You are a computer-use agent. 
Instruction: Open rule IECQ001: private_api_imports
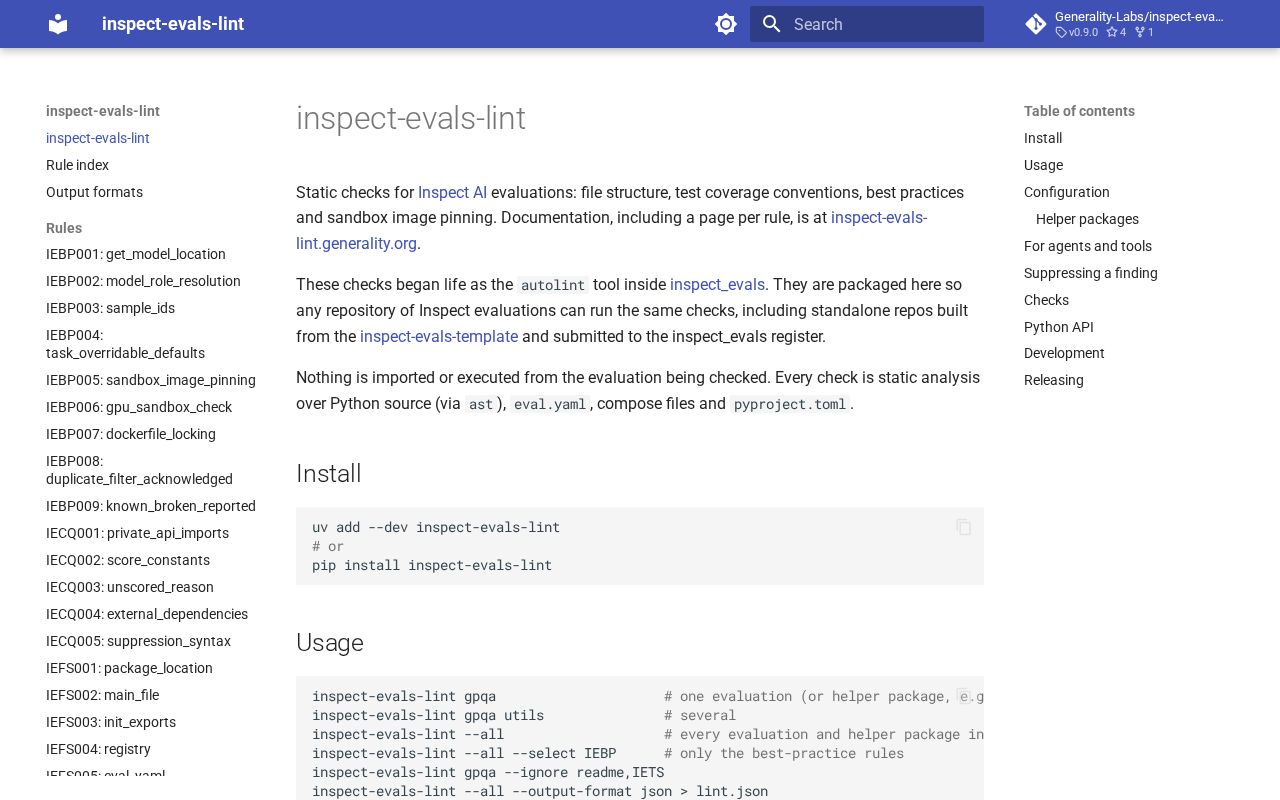137,533
